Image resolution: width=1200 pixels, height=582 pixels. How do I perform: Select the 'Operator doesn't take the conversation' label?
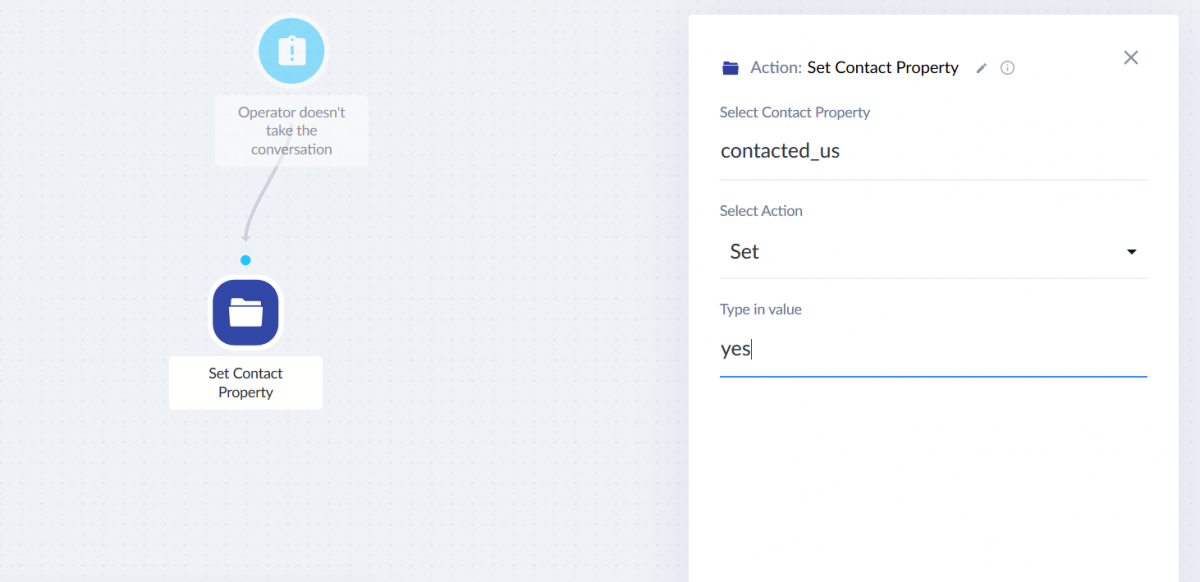pyautogui.click(x=292, y=131)
